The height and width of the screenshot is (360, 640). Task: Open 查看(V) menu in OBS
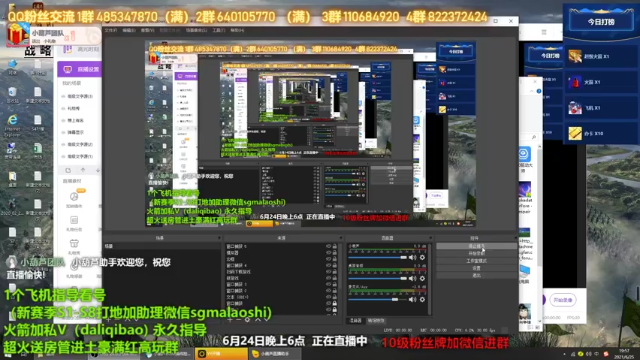tap(147, 31)
